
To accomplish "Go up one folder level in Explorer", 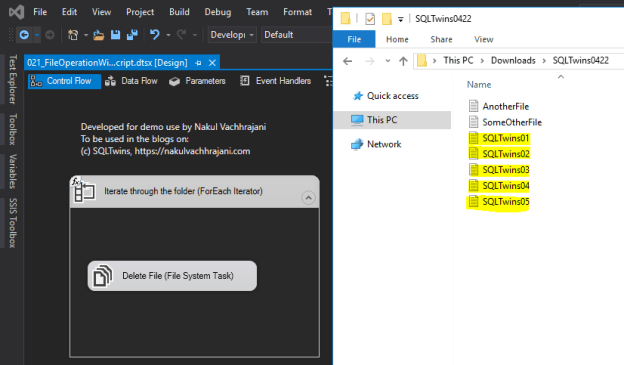I will [x=403, y=61].
